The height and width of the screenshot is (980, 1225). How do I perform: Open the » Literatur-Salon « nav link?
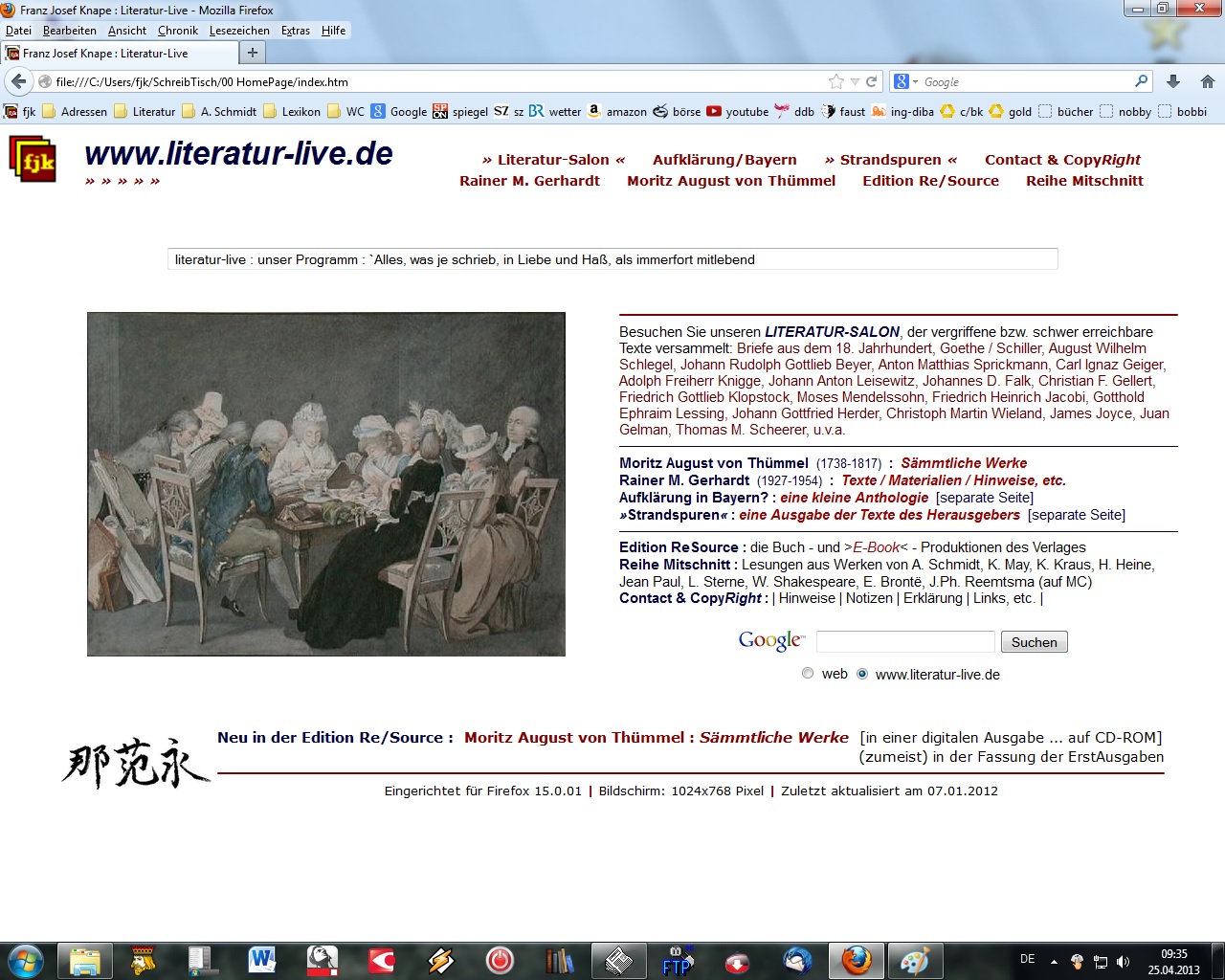[x=553, y=160]
